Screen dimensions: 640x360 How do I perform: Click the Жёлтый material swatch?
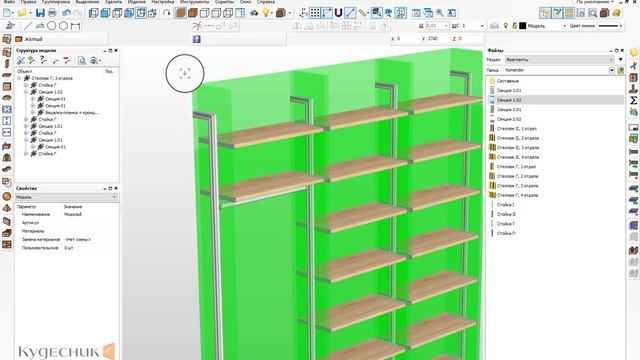18,39
